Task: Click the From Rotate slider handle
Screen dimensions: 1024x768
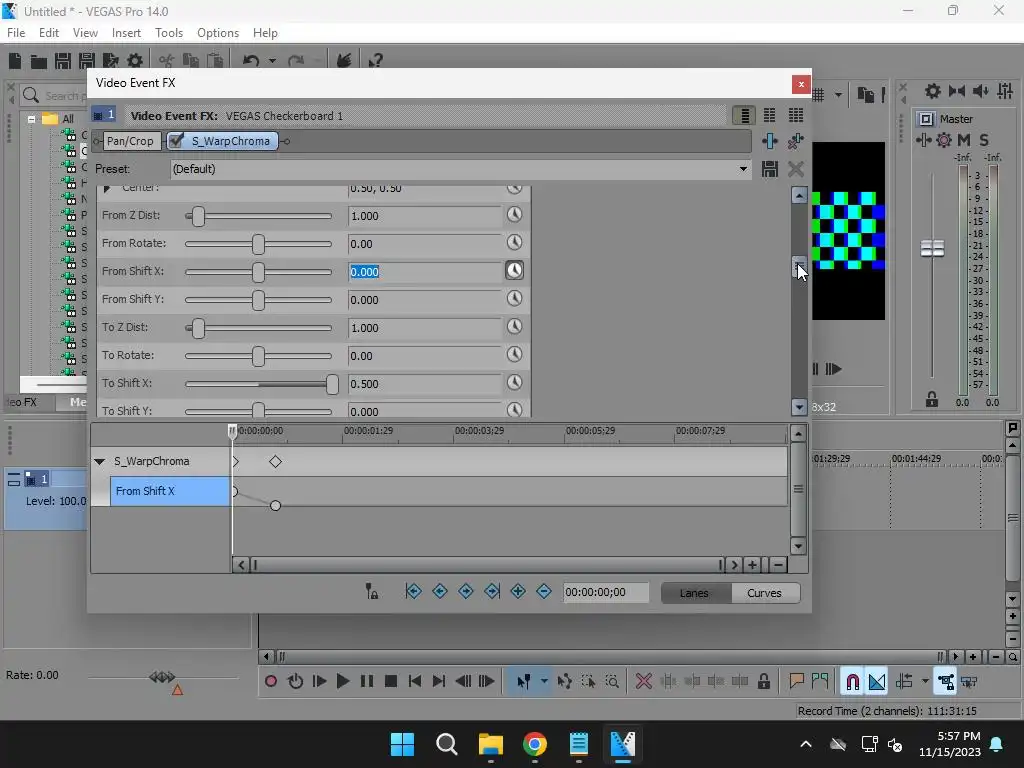Action: click(x=259, y=244)
